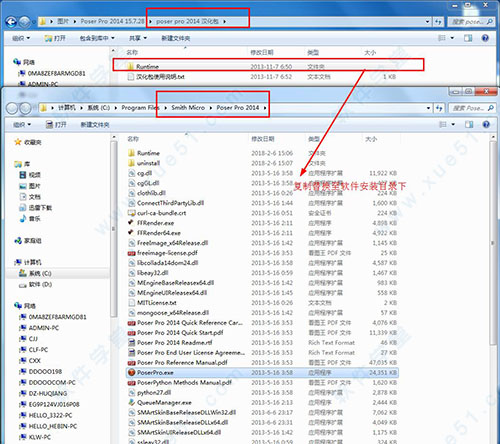This screenshot has width=500, height=444.
Task: Click the 系统 (C:) breadcrumb segment
Action: pyautogui.click(x=98, y=108)
